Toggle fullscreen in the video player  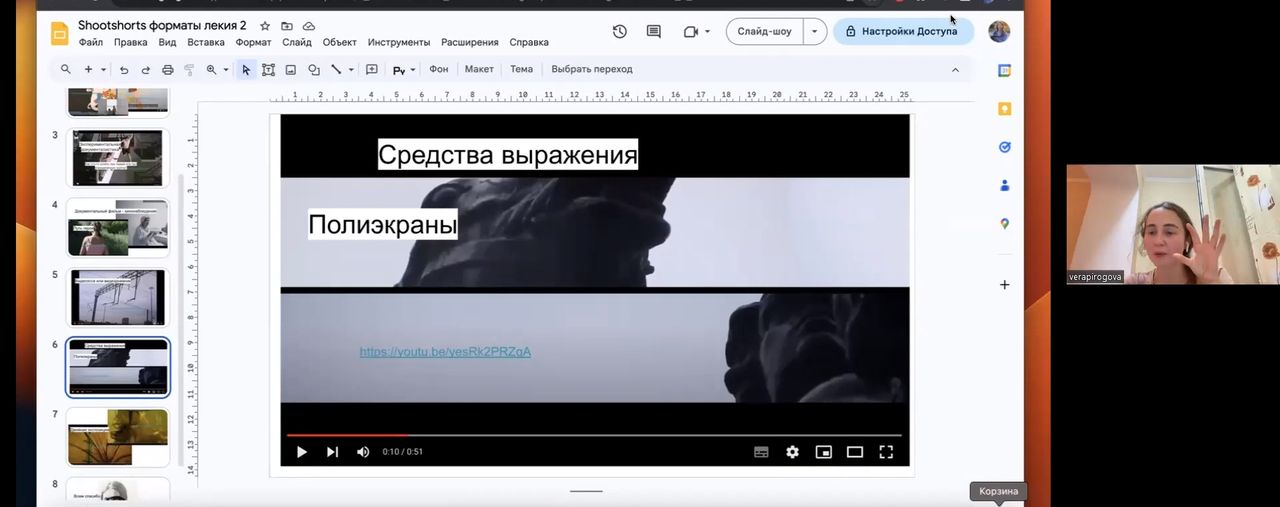886,452
